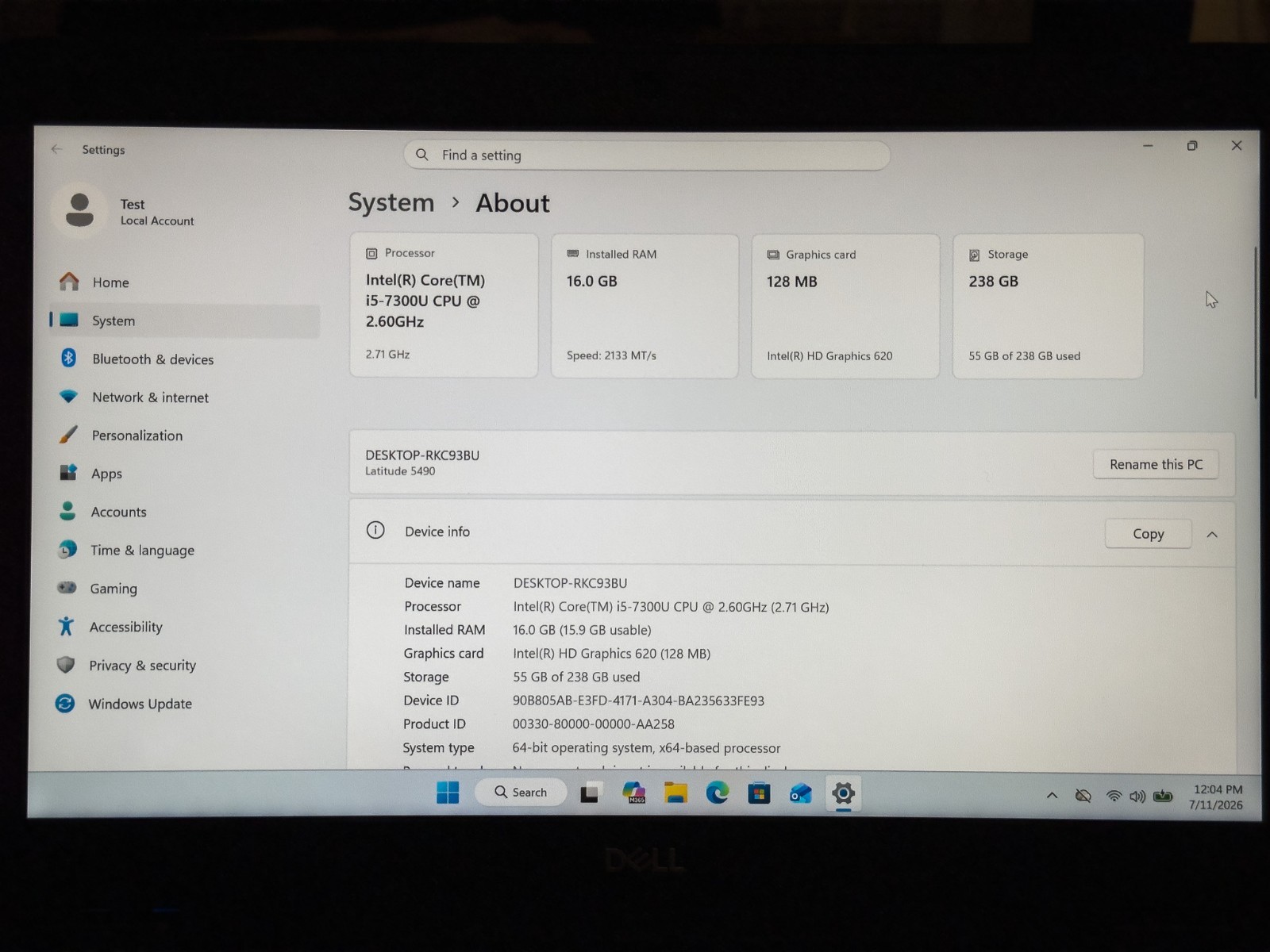Select System in the sidebar
Viewport: 1270px width, 952px height.
[x=184, y=321]
